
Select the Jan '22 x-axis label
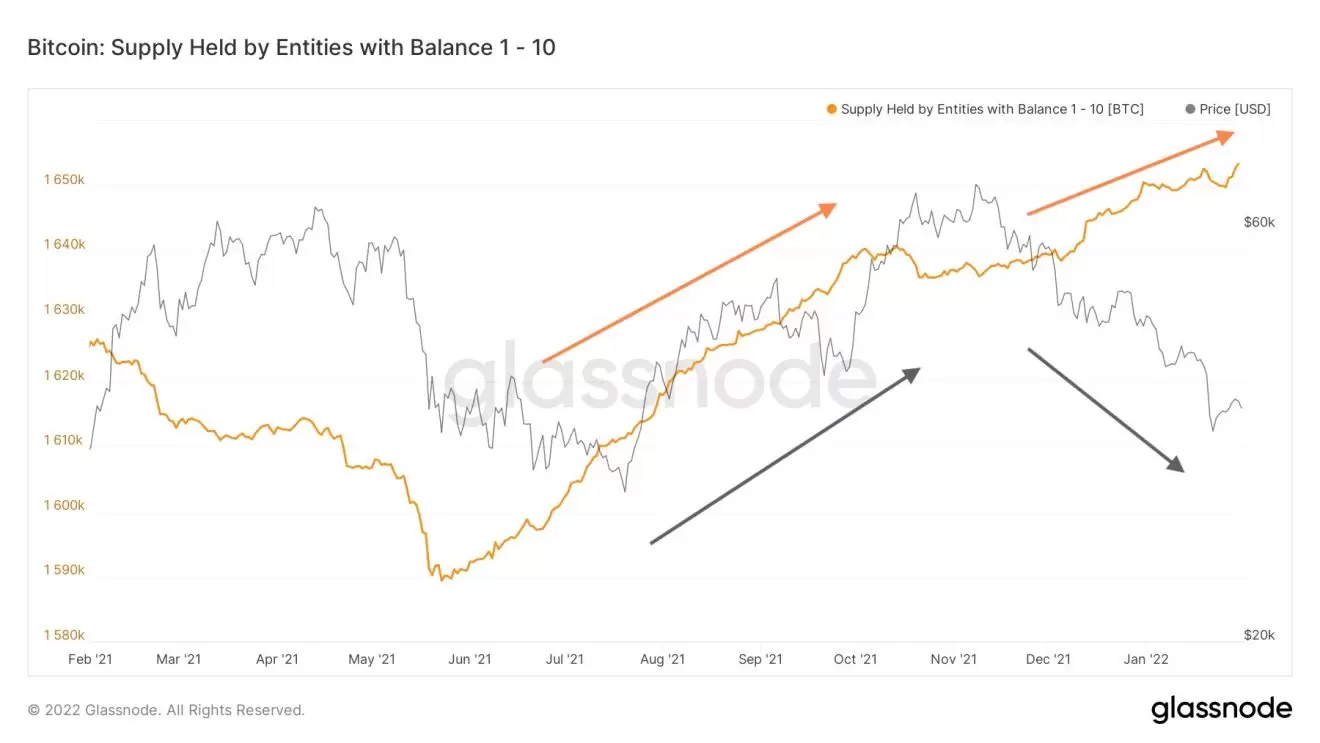(1146, 659)
